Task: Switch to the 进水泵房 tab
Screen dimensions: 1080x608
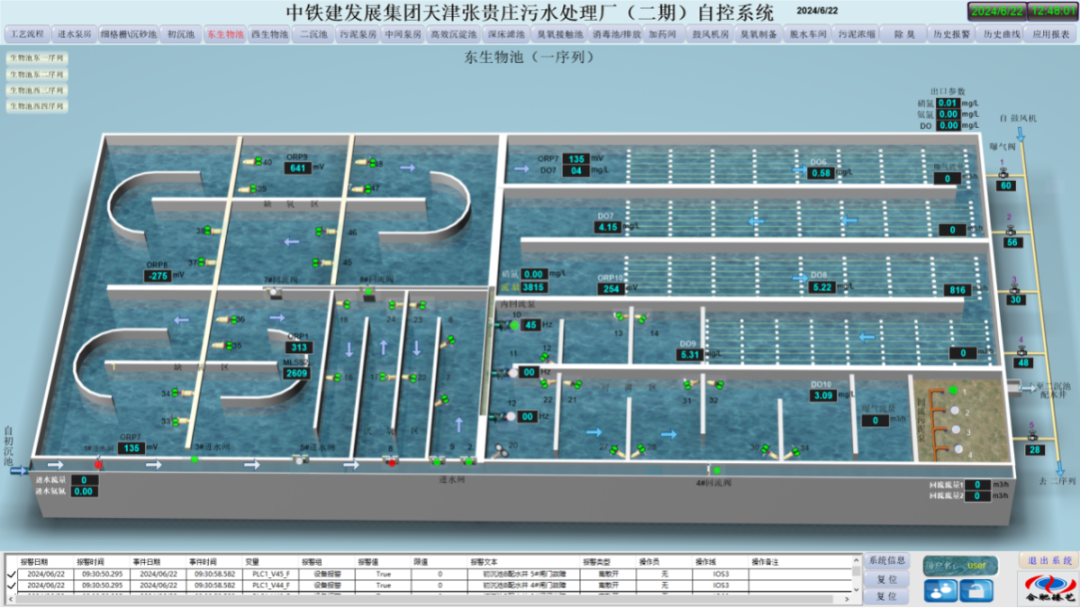Action: click(x=74, y=34)
